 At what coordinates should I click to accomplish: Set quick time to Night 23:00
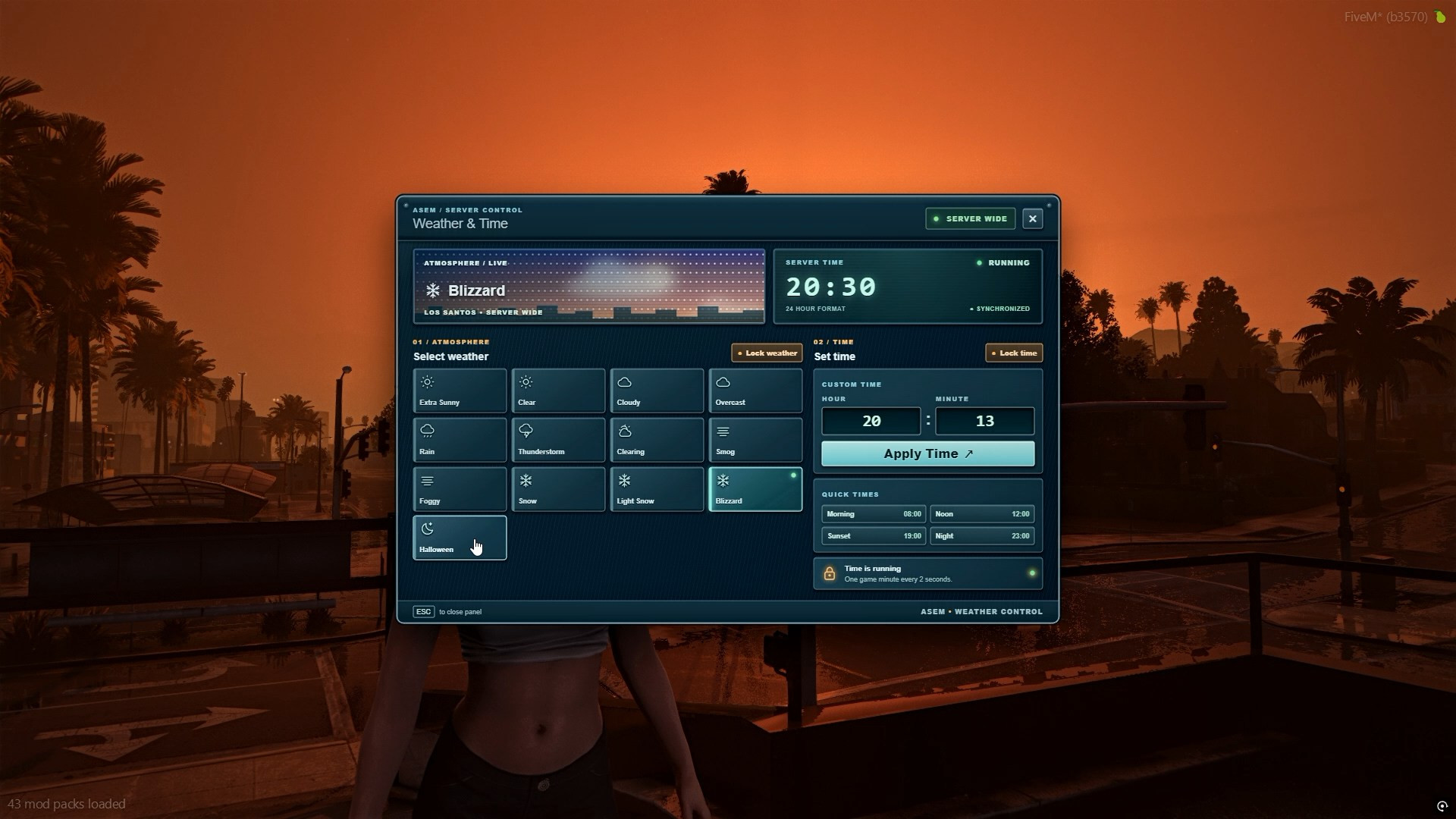tap(982, 536)
